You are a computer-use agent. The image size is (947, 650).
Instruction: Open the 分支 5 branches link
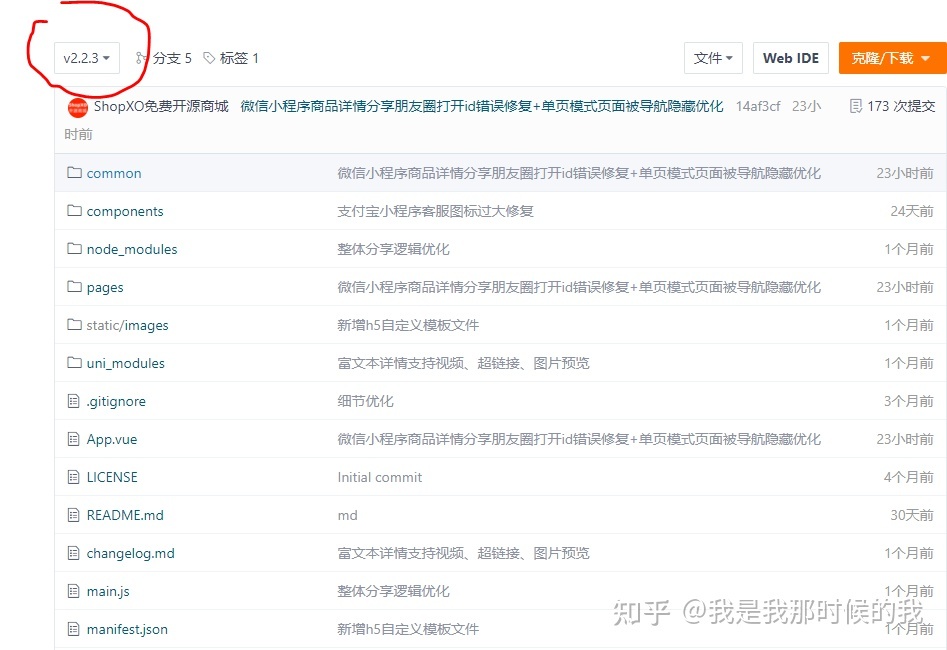[x=172, y=58]
